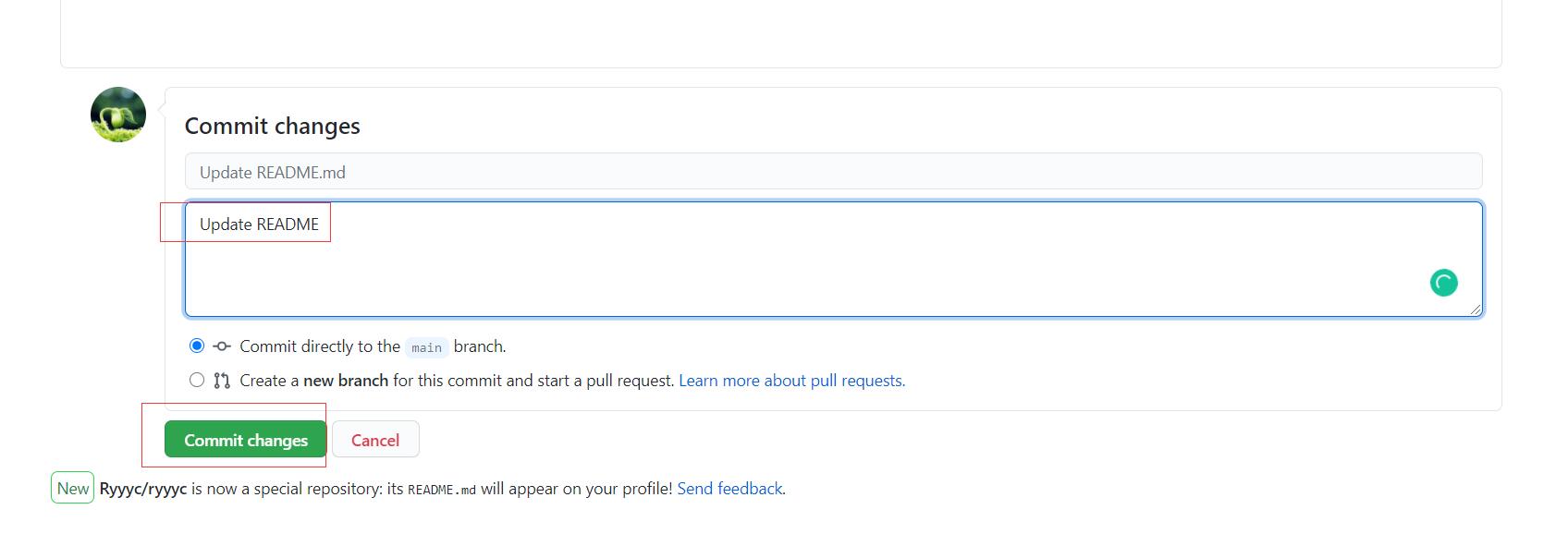Open 'Learn more about pull requests'

pyautogui.click(x=791, y=380)
